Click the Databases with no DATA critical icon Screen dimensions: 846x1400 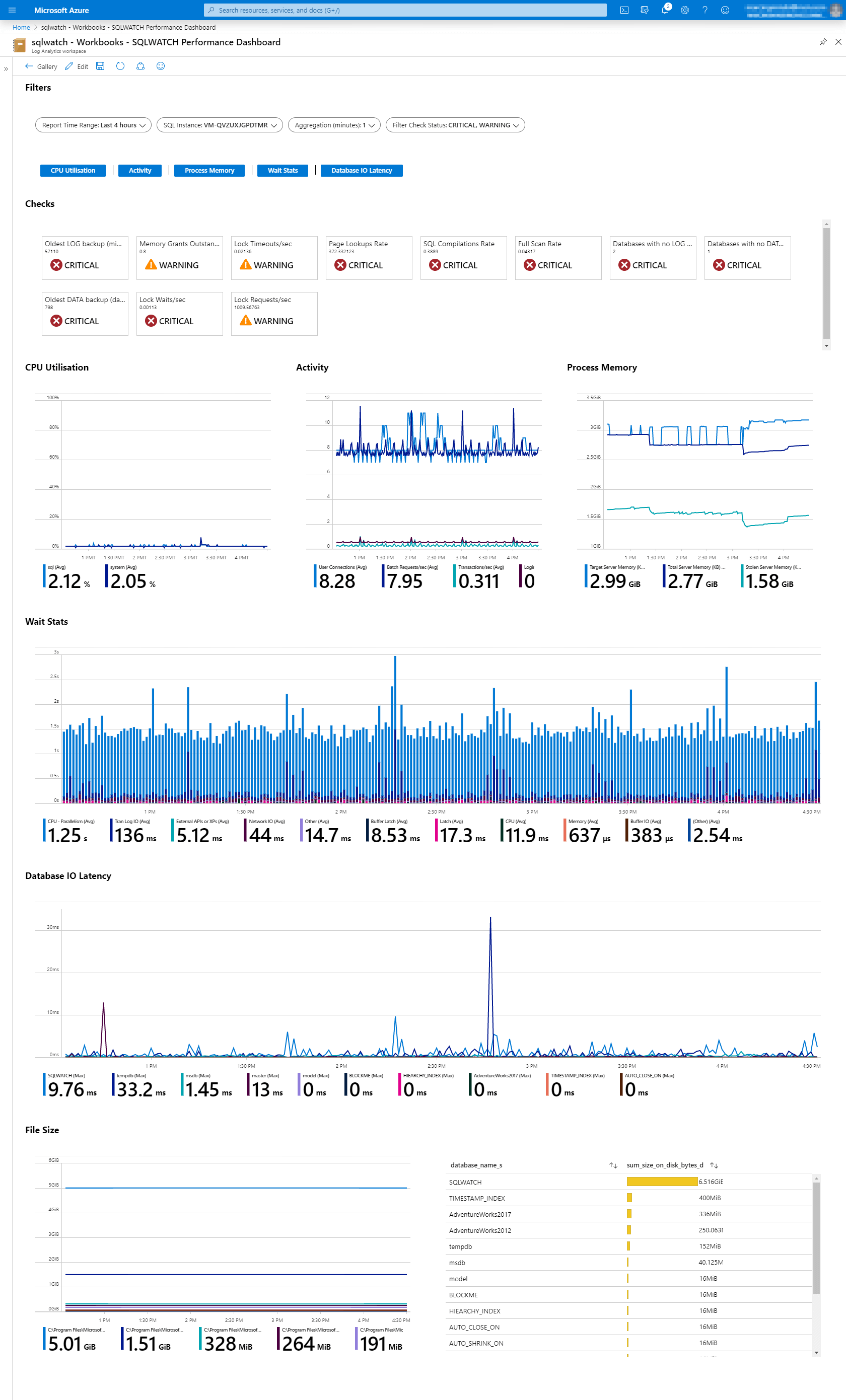click(x=719, y=265)
